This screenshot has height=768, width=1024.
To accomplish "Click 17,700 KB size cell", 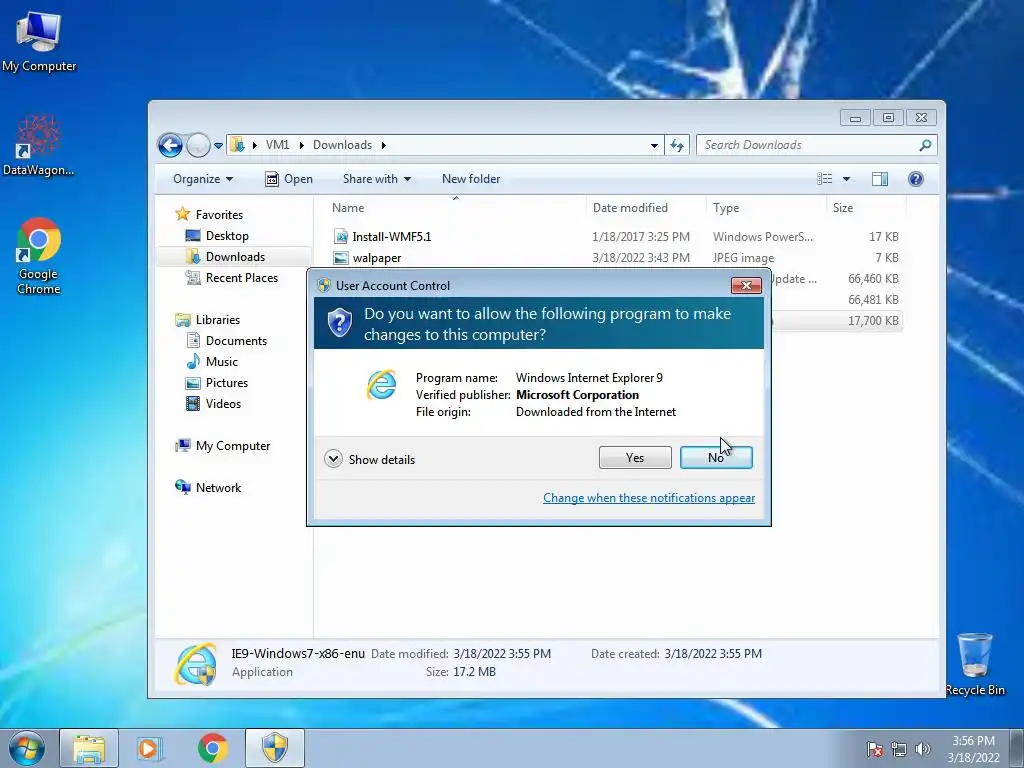I will 873,321.
